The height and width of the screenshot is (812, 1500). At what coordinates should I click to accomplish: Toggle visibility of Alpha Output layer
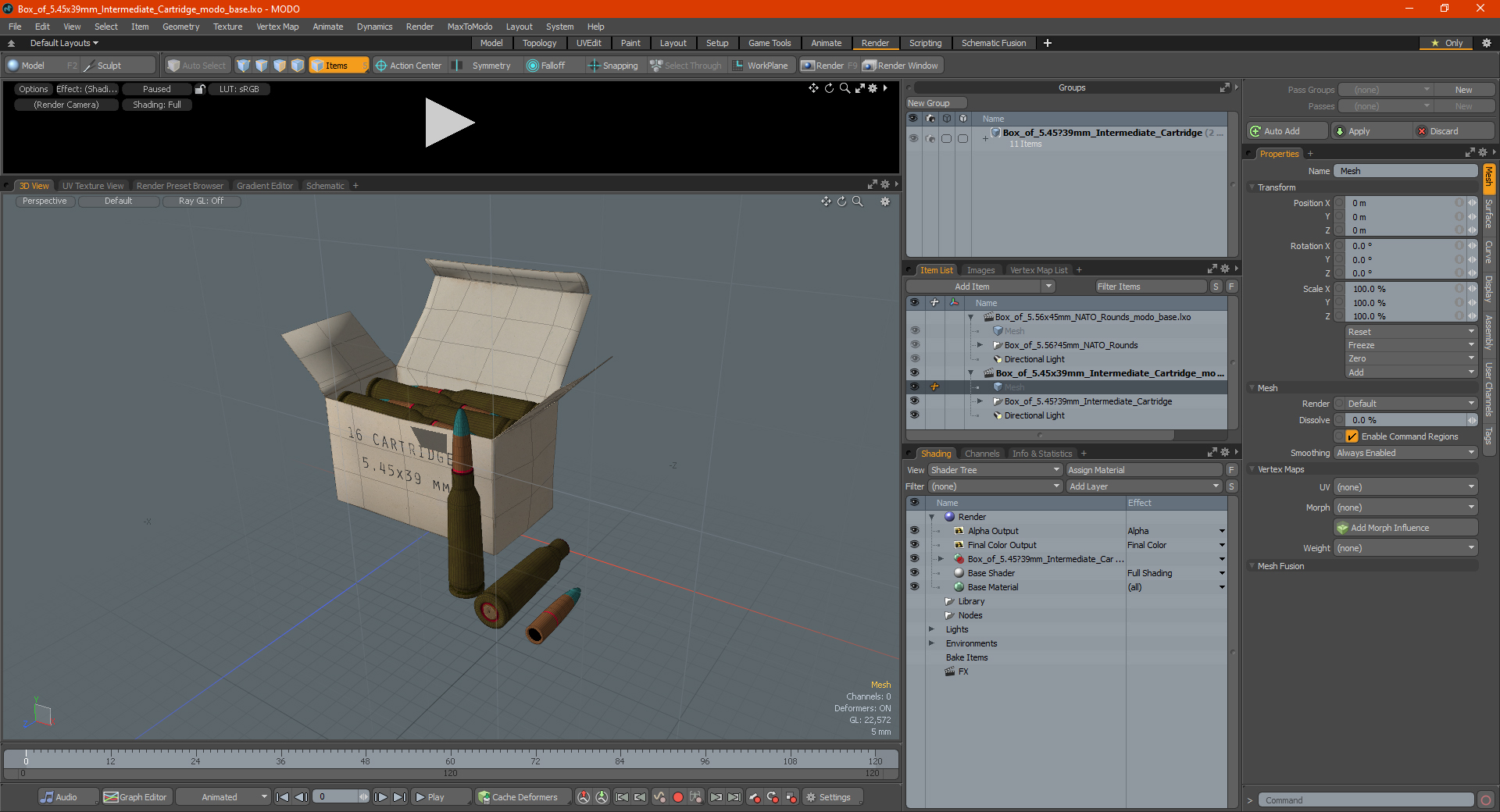click(915, 531)
